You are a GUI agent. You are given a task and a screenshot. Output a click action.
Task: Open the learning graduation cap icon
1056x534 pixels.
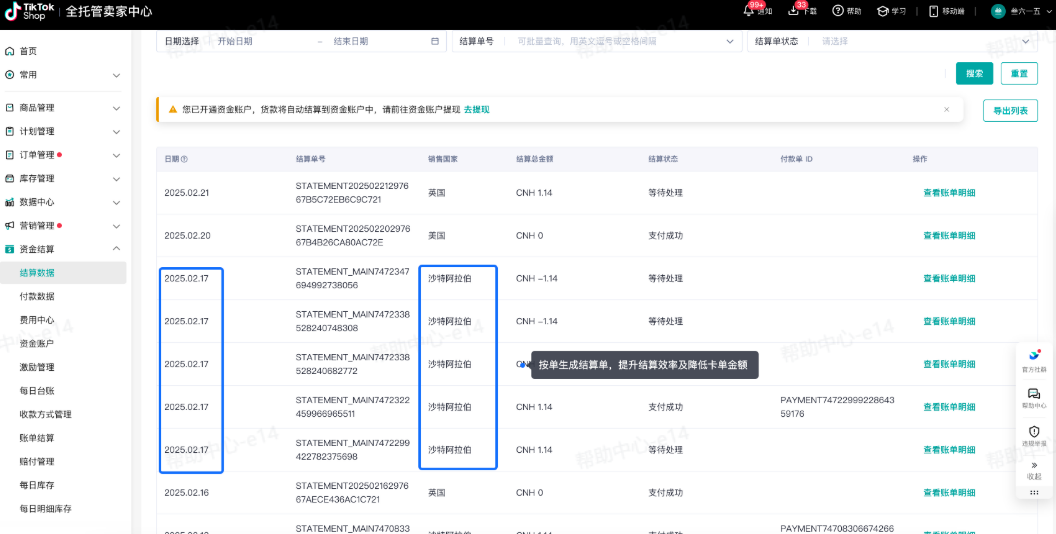[x=882, y=11]
